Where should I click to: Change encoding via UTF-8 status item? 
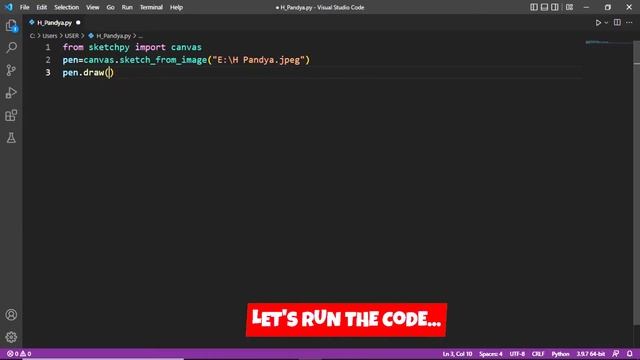click(517, 354)
